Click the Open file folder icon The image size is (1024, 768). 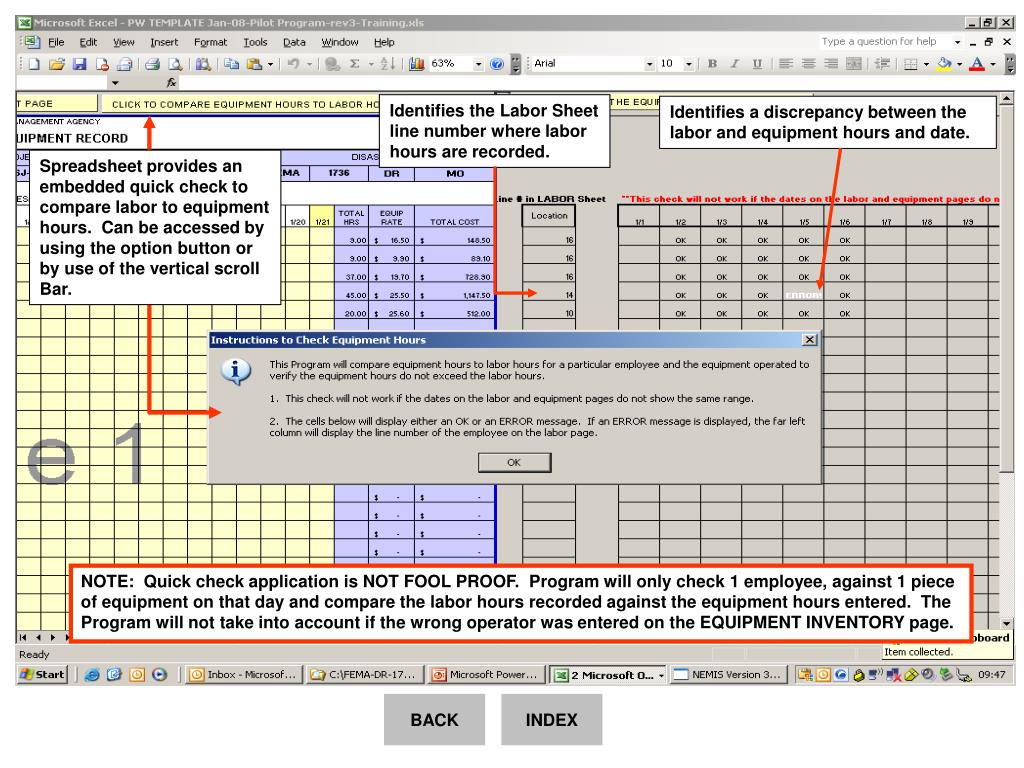(57, 64)
